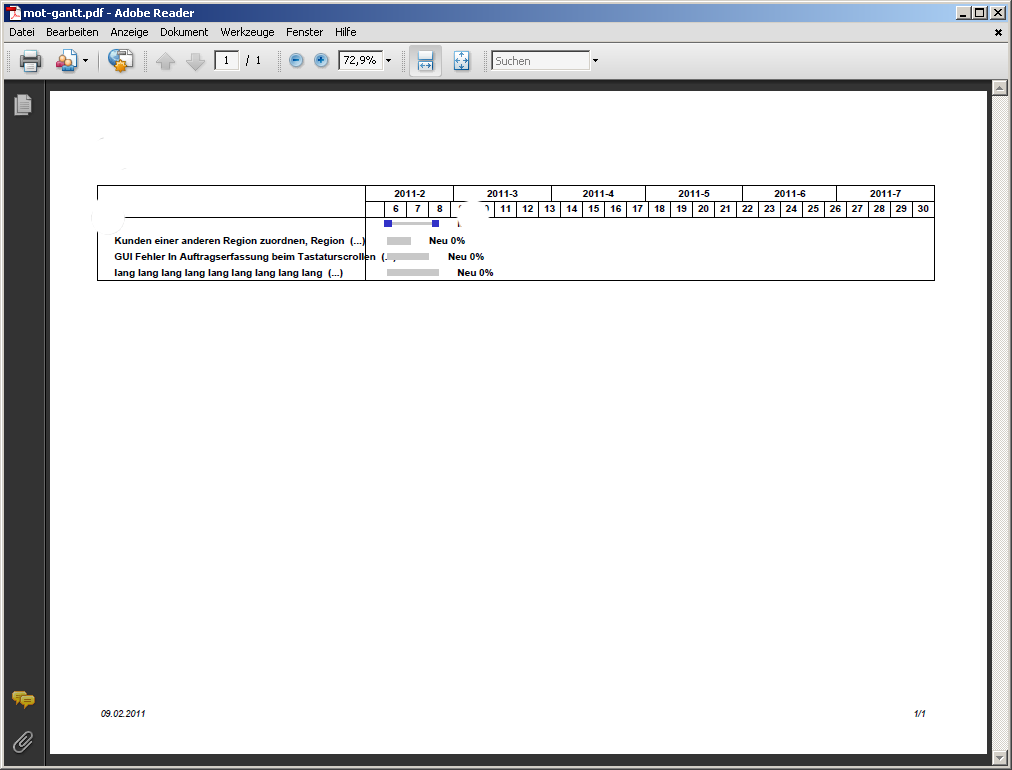The image size is (1012, 770).
Task: Open the Attachments paperclip panel
Action: coord(23,742)
